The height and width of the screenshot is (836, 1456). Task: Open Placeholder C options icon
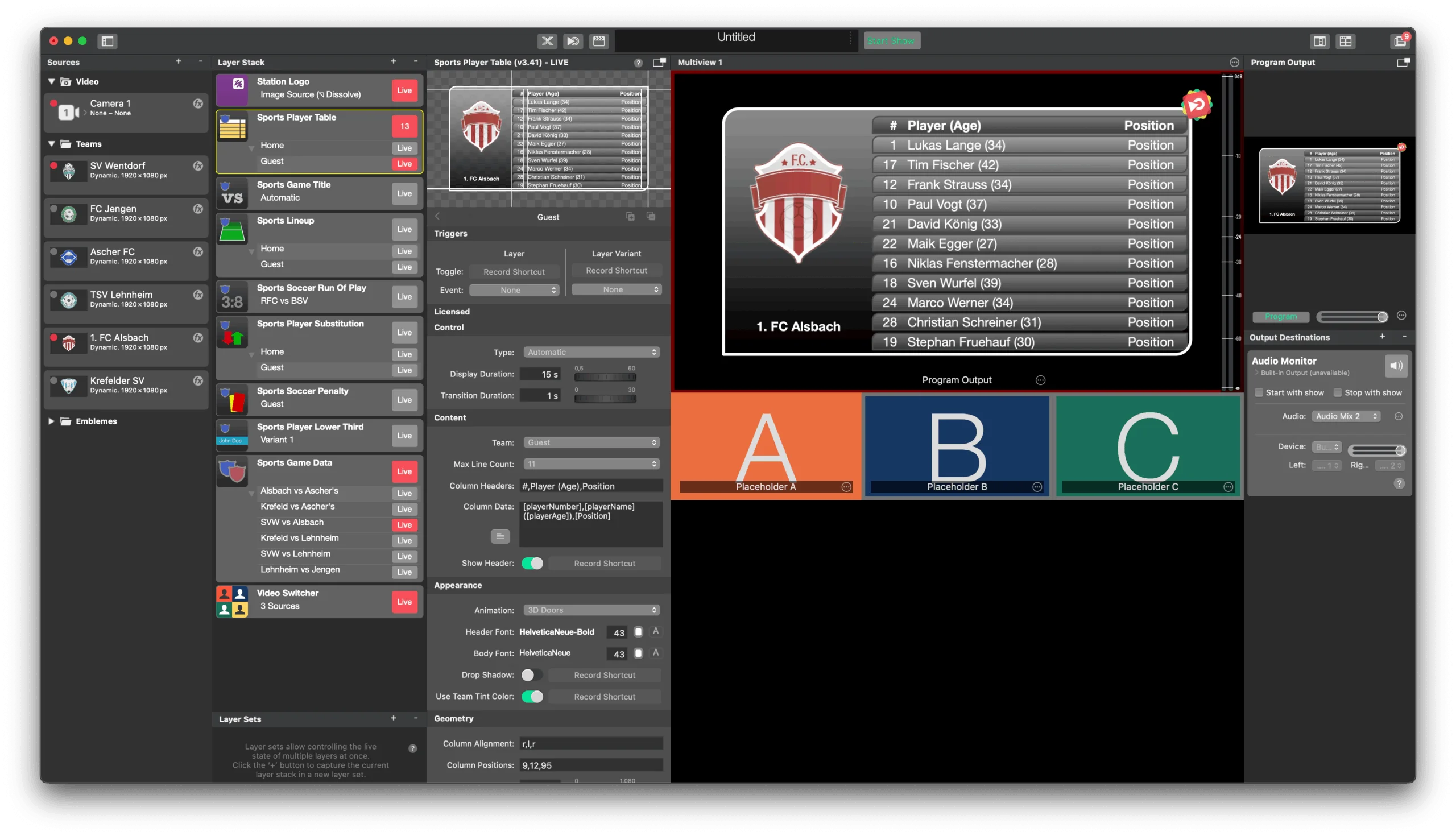[1228, 487]
